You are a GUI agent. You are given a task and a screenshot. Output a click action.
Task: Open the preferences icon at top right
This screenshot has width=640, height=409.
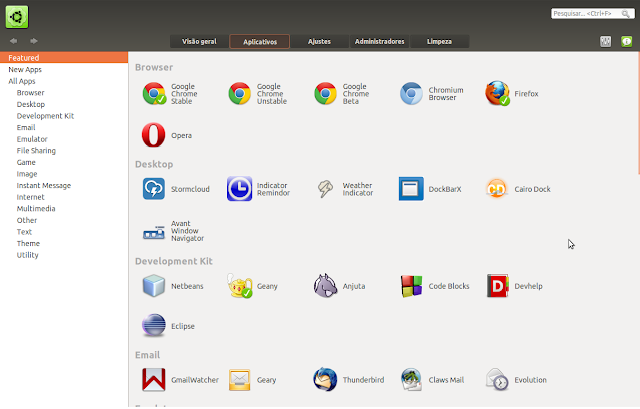coord(606,41)
